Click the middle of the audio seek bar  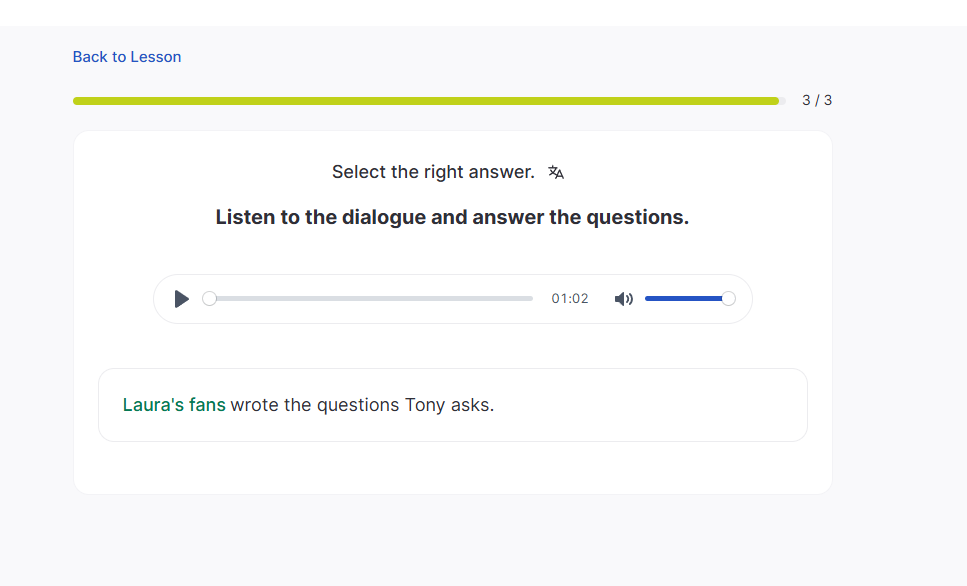coord(371,299)
